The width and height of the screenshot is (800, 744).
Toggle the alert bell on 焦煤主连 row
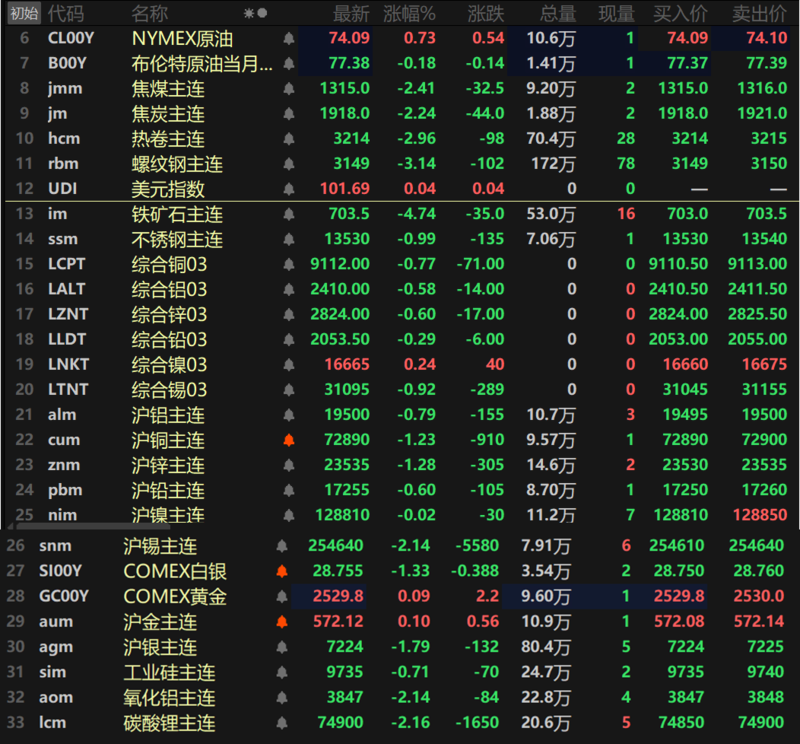(x=289, y=89)
